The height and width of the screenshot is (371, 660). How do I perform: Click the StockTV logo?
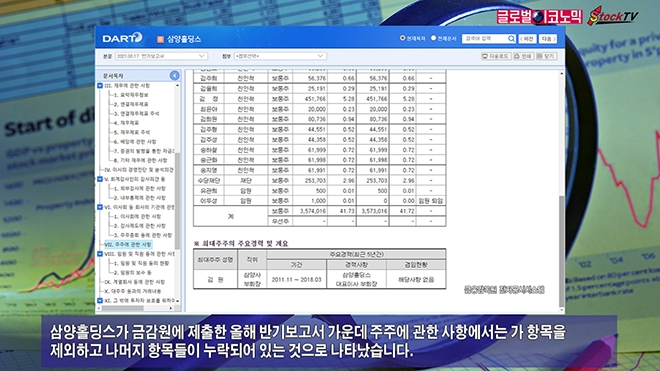[613, 16]
